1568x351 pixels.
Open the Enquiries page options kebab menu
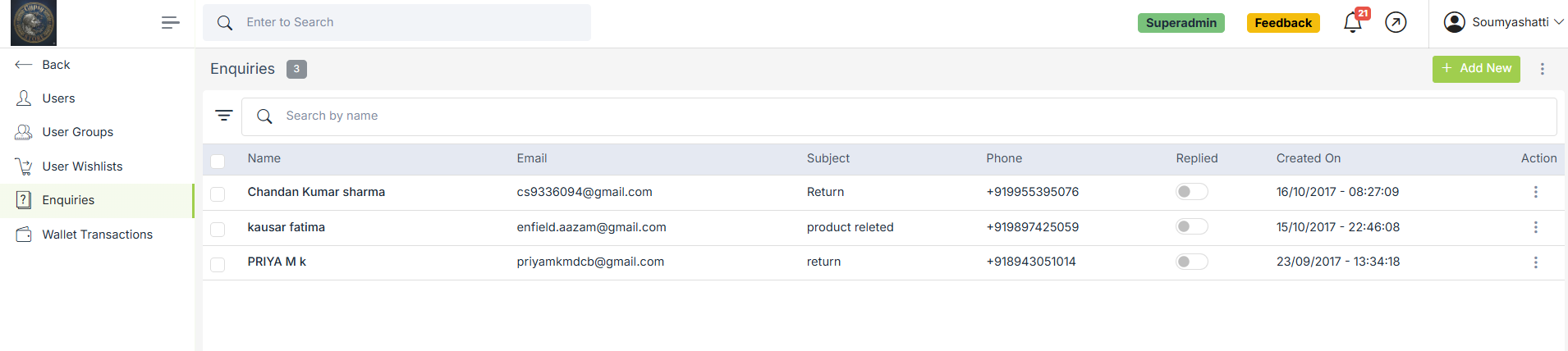[1542, 69]
